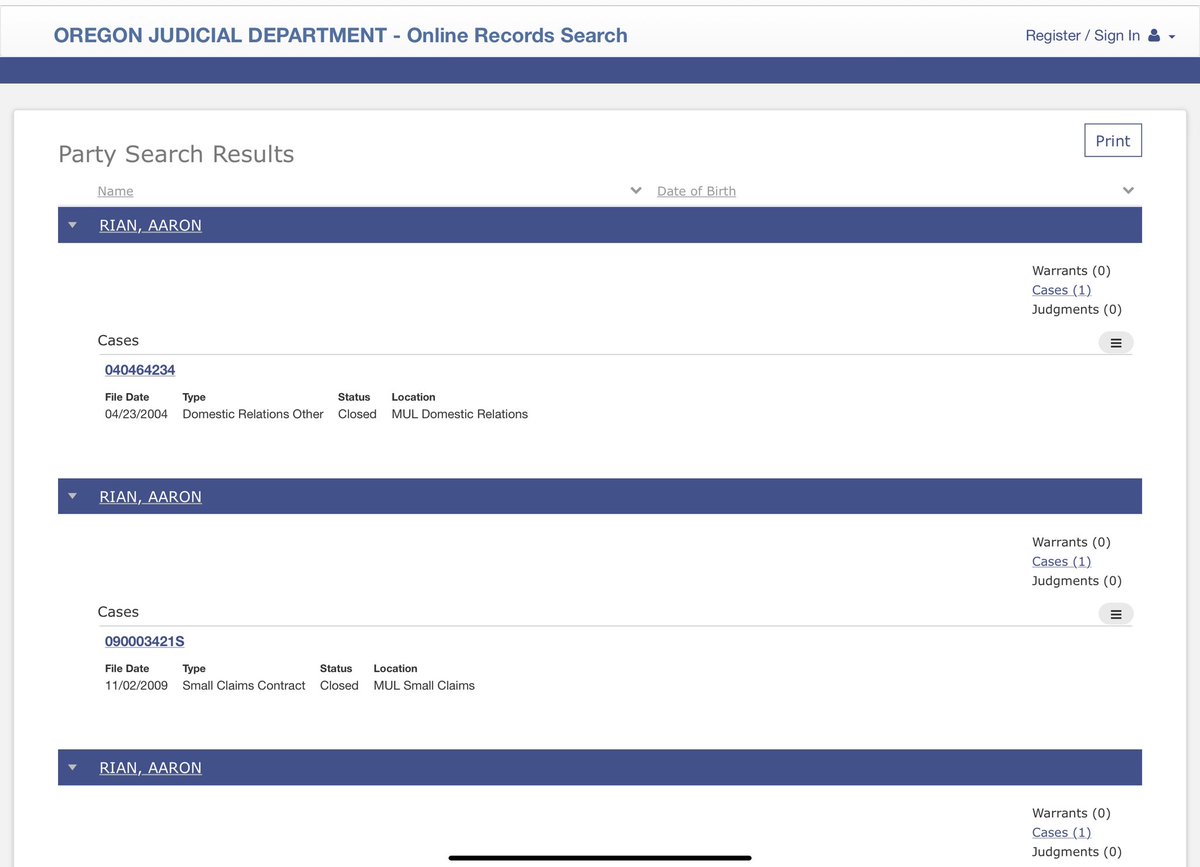Open the third RIAN, AARON name link

(x=150, y=767)
